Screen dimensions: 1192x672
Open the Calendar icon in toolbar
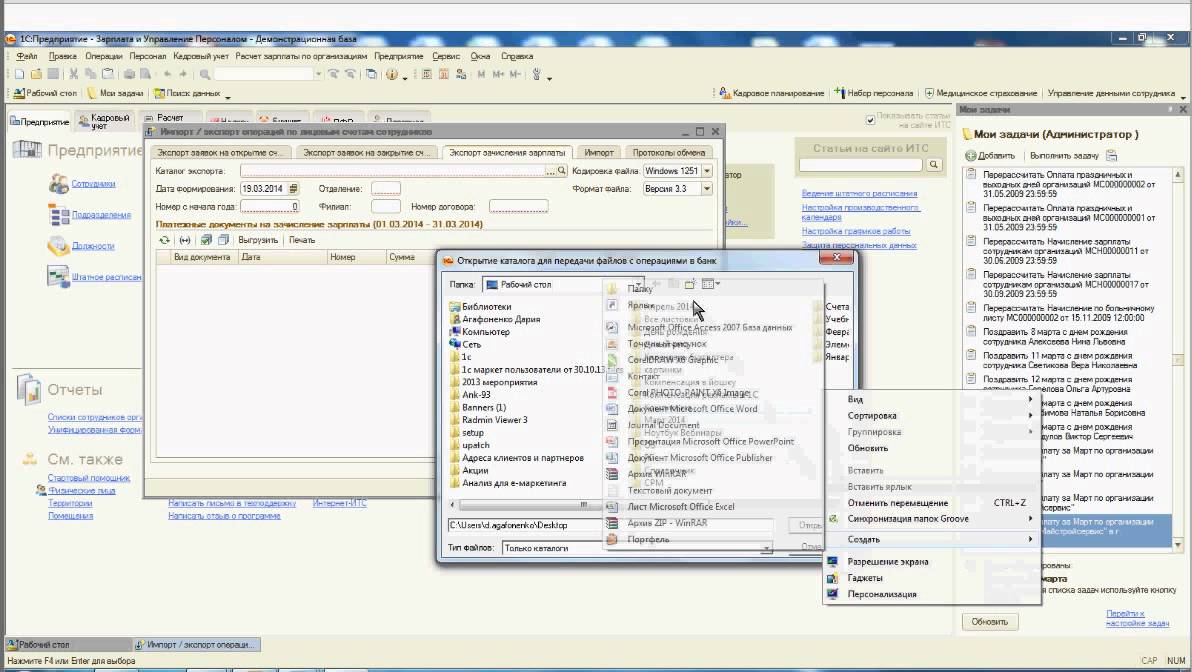click(444, 74)
